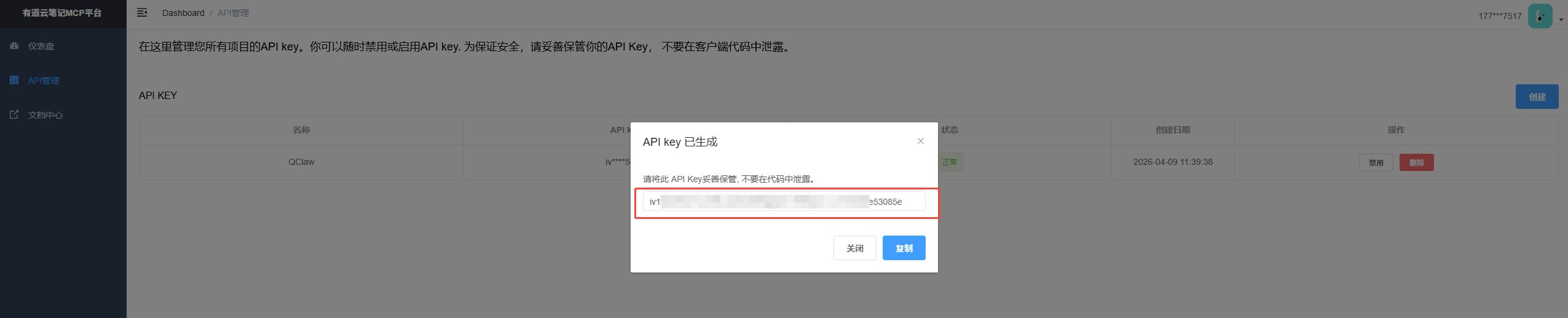Close the API key dialog with X
This screenshot has height=318, width=1568.
click(x=920, y=141)
